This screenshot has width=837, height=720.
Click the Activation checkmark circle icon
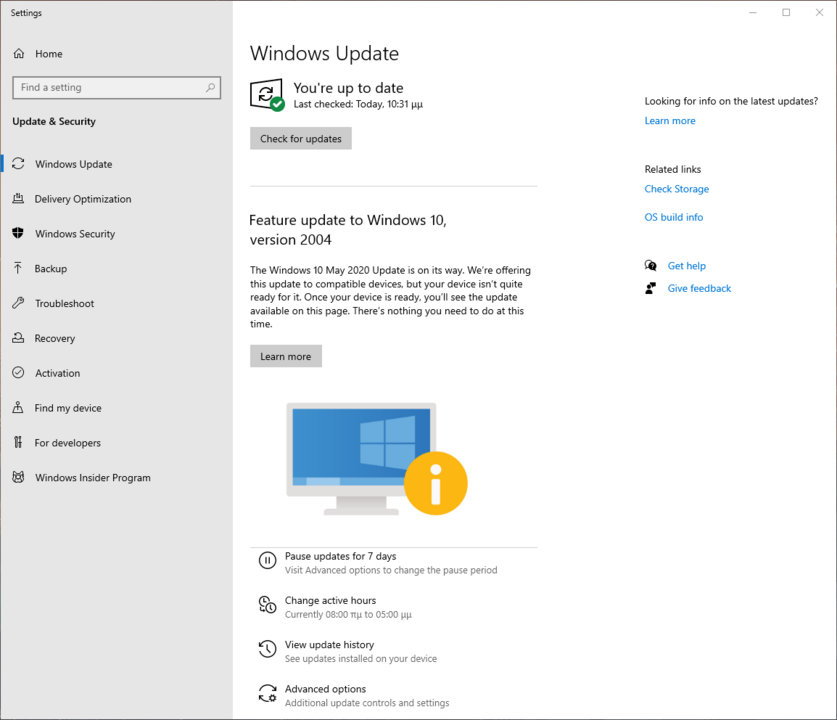(x=18, y=373)
